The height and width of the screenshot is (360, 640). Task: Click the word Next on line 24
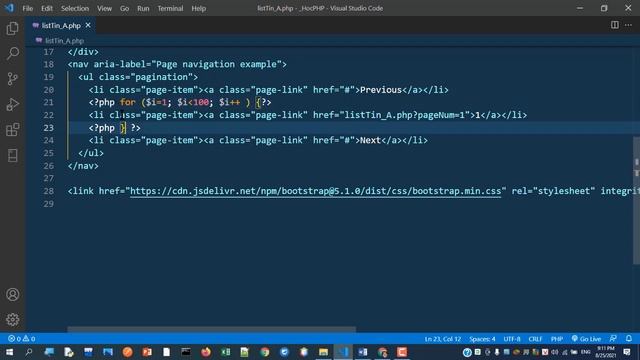[x=370, y=140]
